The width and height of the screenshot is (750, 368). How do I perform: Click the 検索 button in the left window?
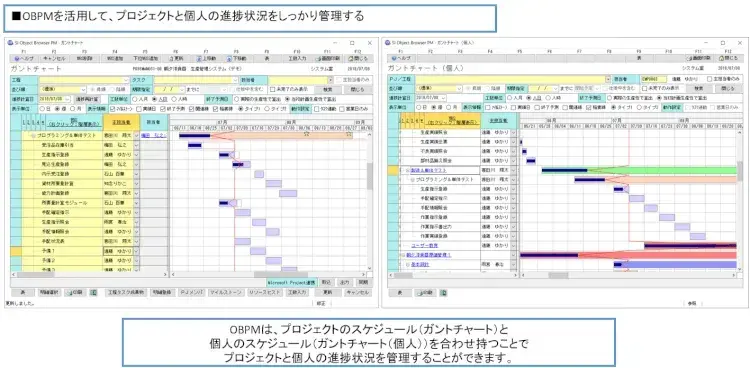pos(327,89)
